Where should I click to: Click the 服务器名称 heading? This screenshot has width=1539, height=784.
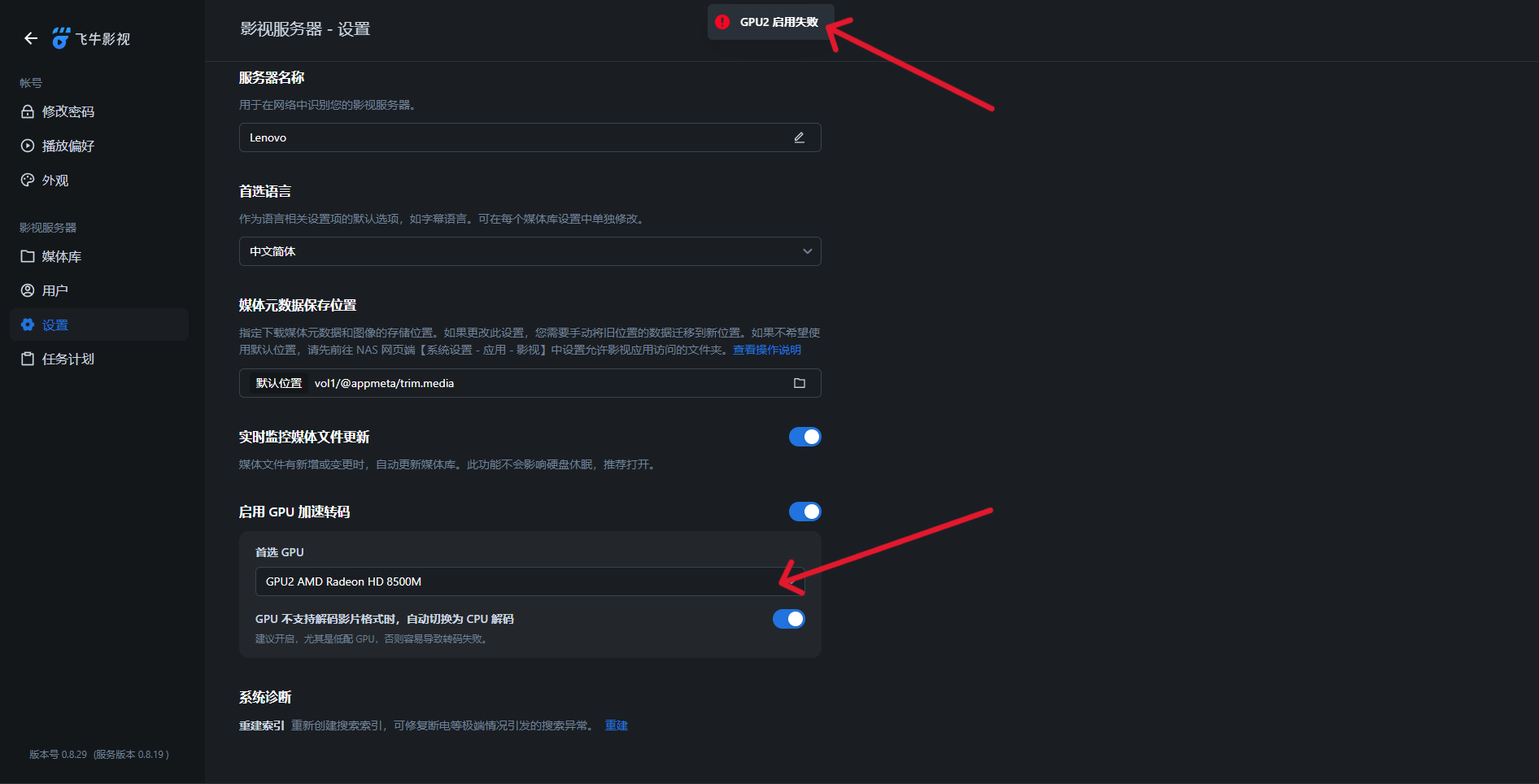(272, 78)
